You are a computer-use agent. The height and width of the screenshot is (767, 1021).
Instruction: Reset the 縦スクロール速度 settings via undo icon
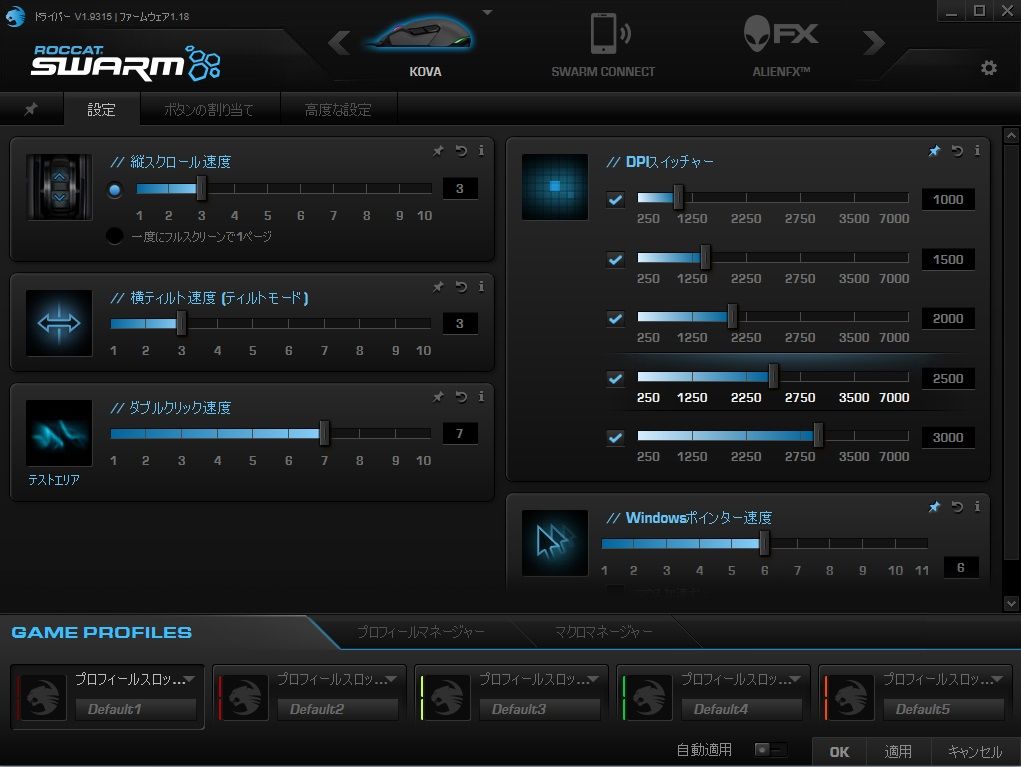click(x=459, y=151)
